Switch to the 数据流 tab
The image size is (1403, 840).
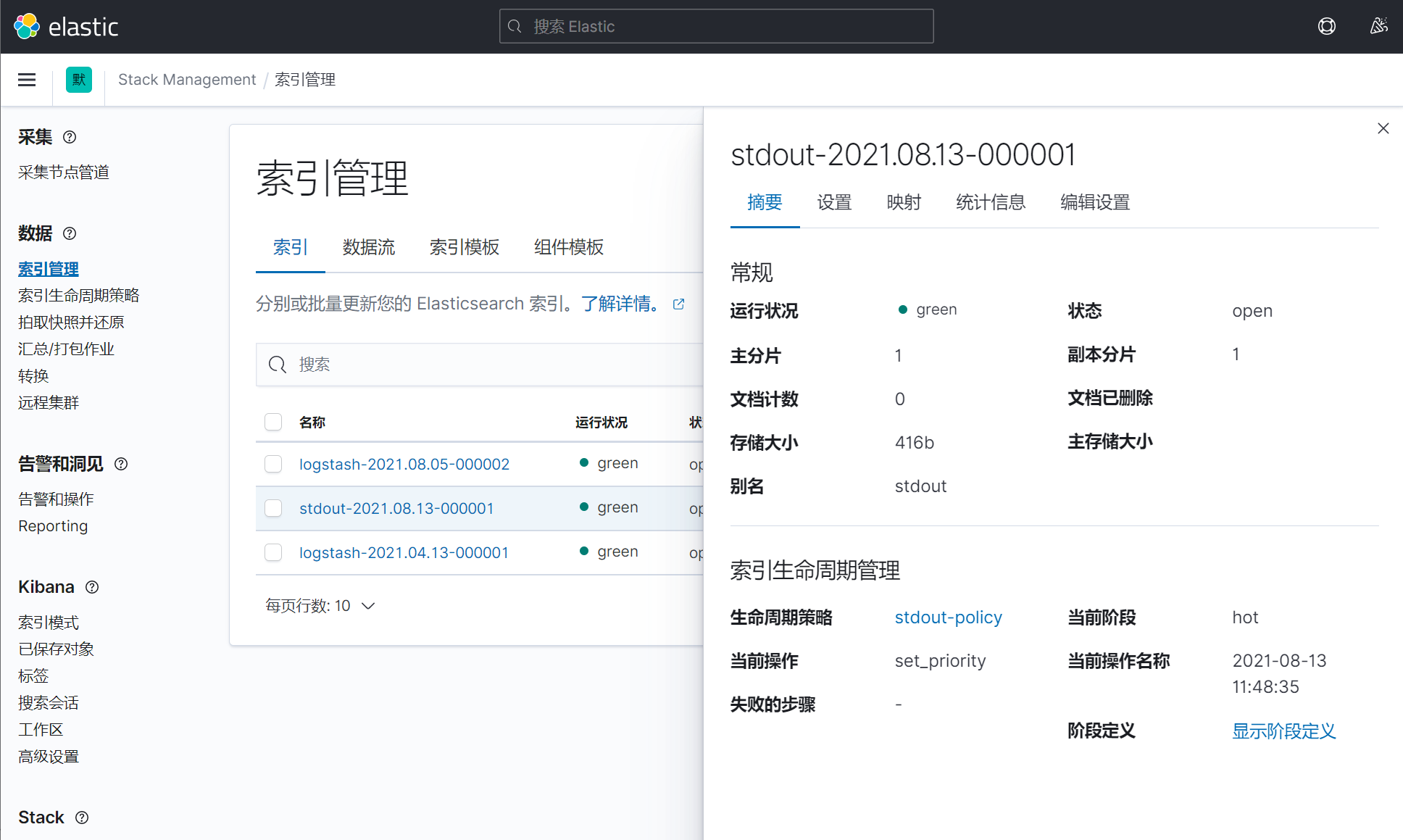pos(369,247)
